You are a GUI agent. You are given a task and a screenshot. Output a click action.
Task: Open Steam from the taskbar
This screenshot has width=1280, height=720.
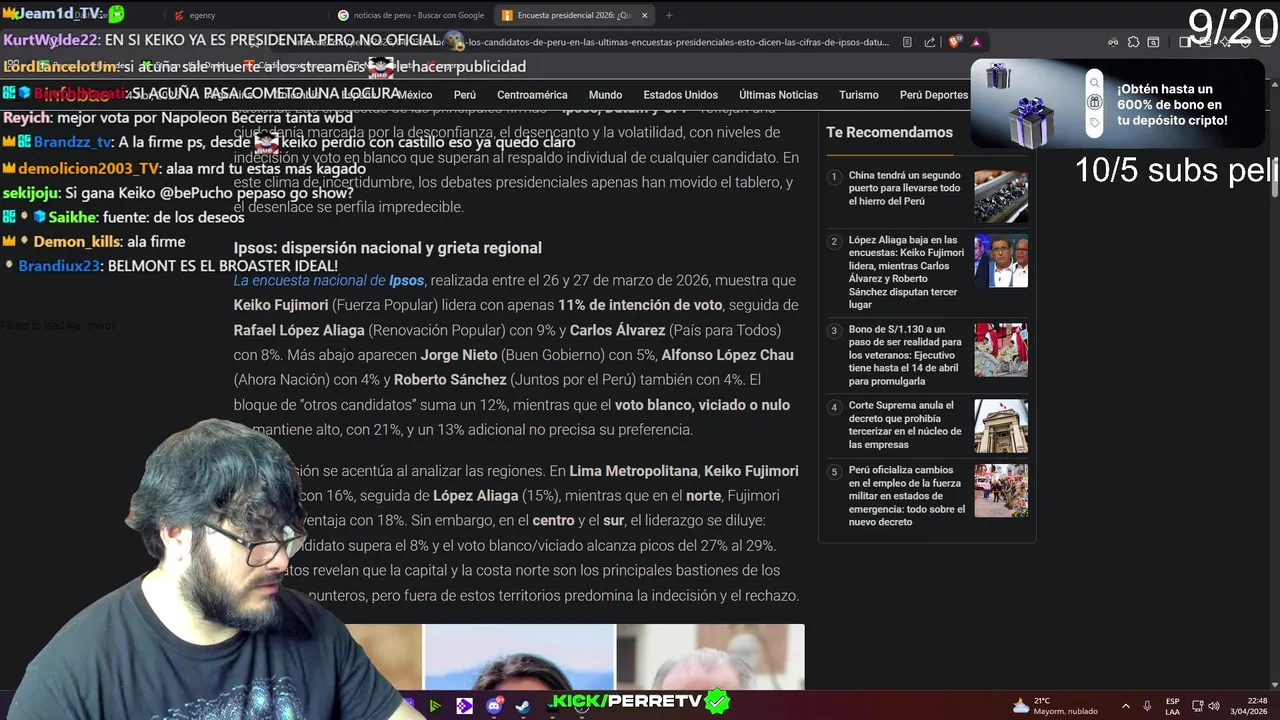click(523, 706)
